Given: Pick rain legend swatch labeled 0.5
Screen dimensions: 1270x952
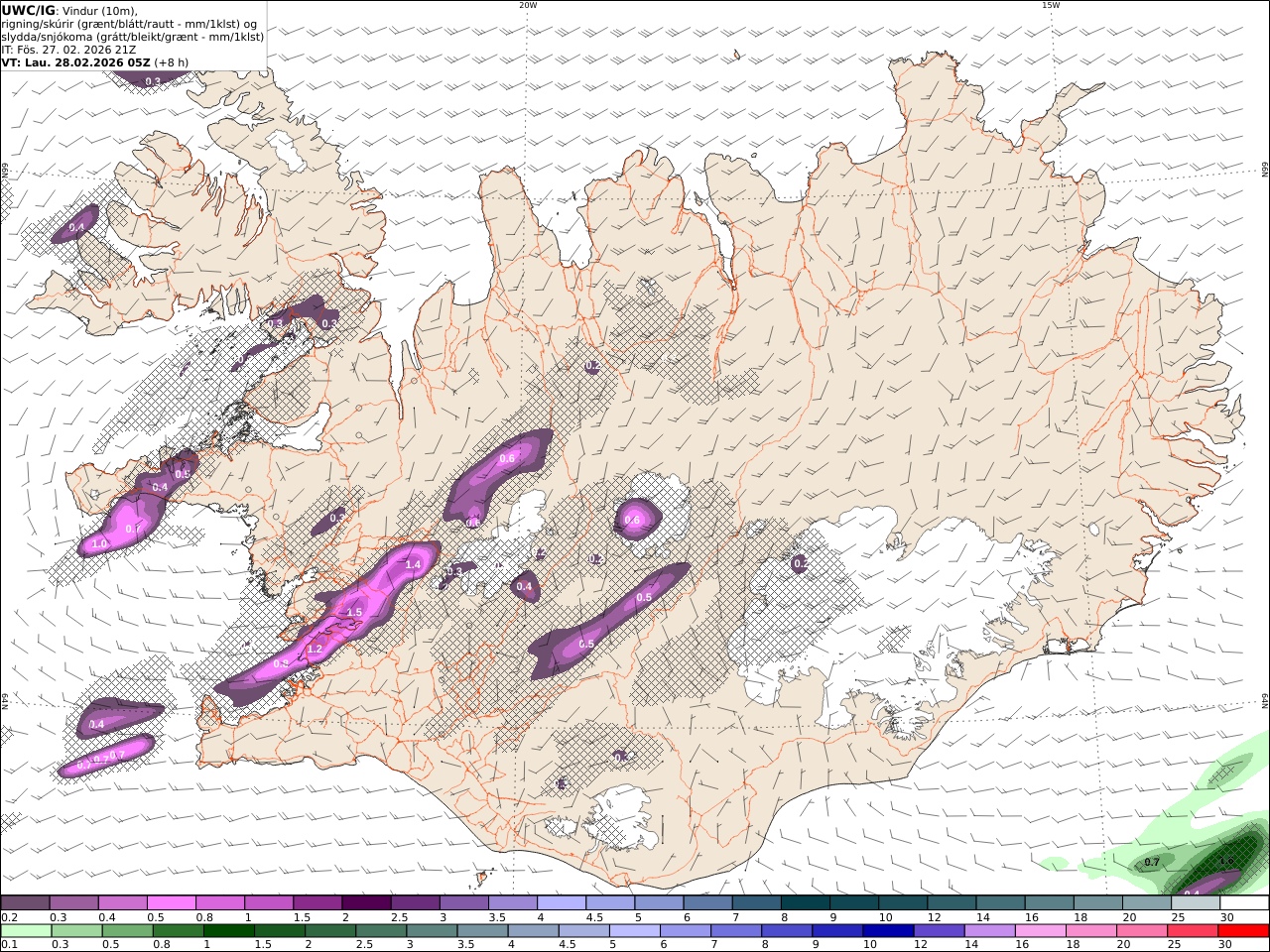Looking at the screenshot, I should pyautogui.click(x=127, y=931).
